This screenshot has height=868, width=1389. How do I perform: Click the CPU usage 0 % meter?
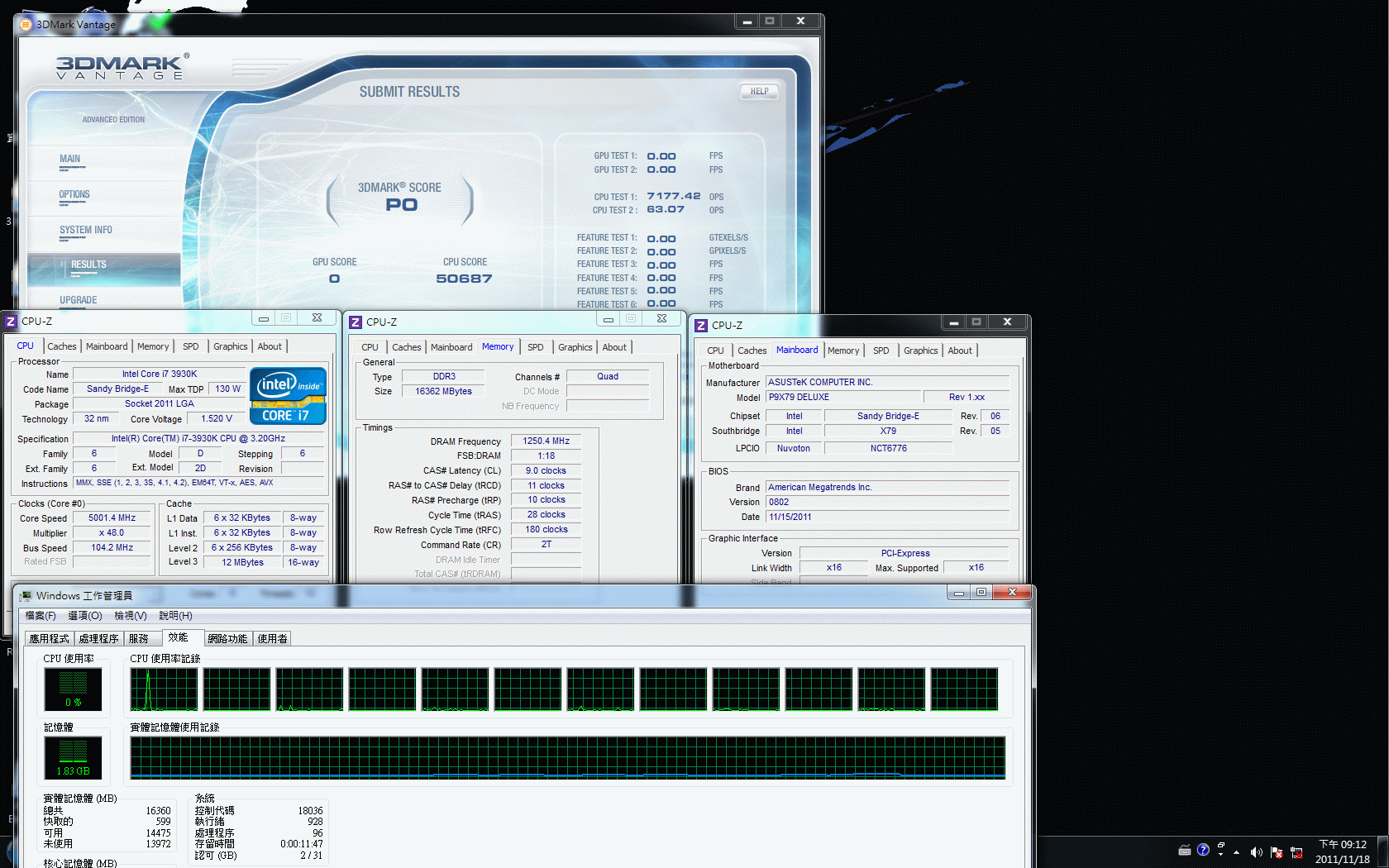(x=73, y=689)
